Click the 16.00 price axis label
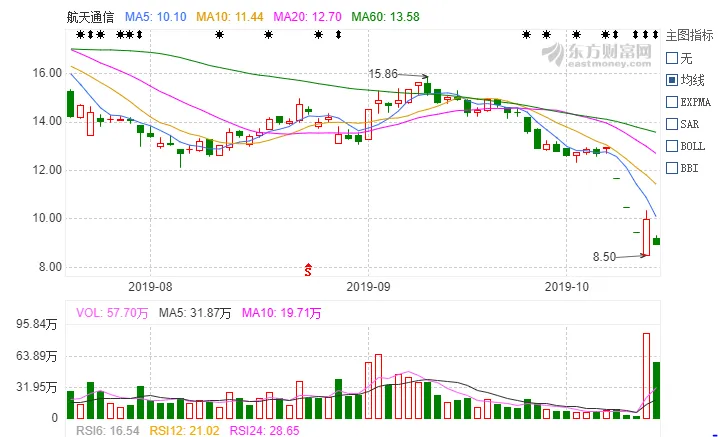The width and height of the screenshot is (718, 437). pos(47,73)
